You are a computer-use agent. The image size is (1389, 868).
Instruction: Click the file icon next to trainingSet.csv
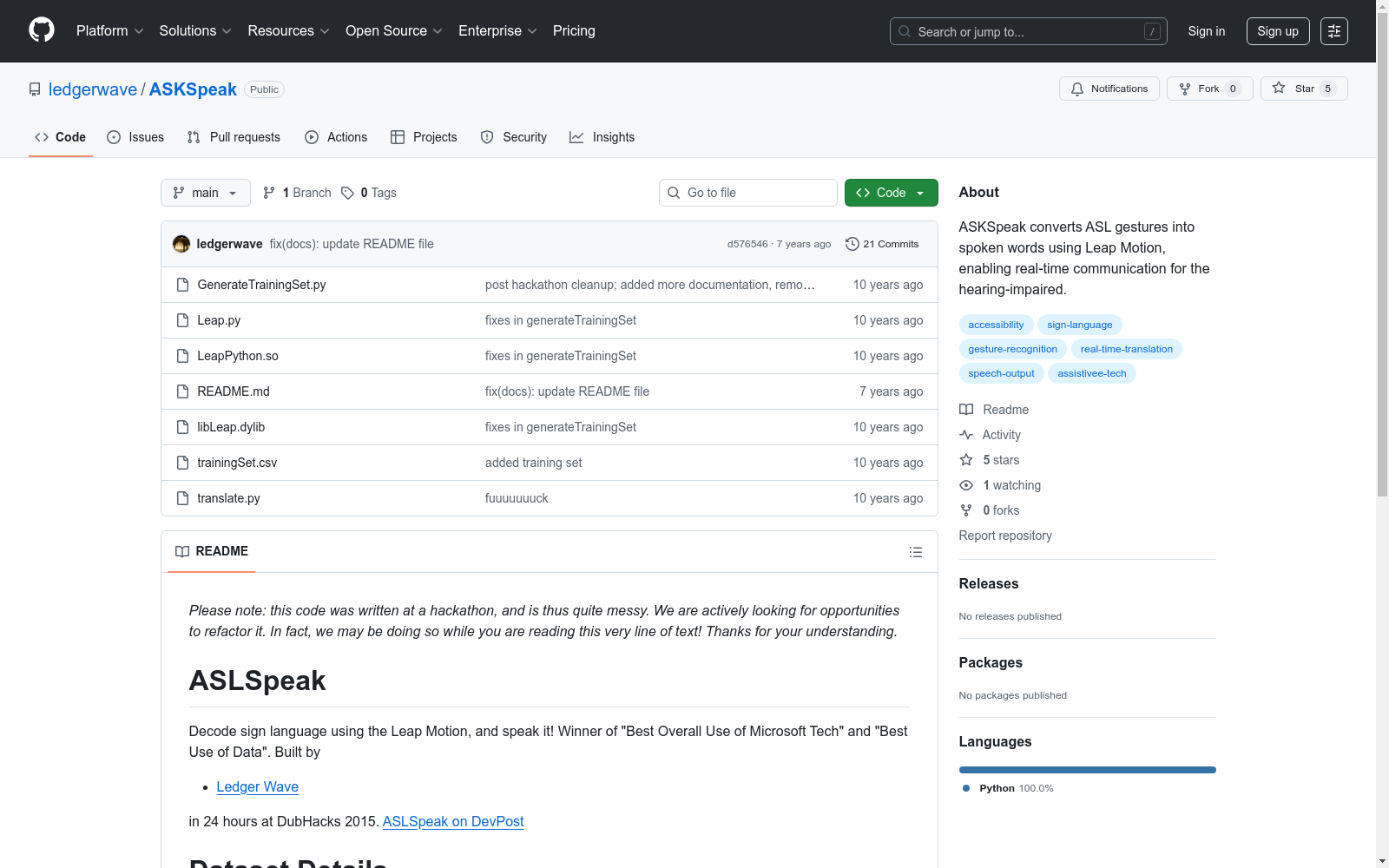click(182, 463)
